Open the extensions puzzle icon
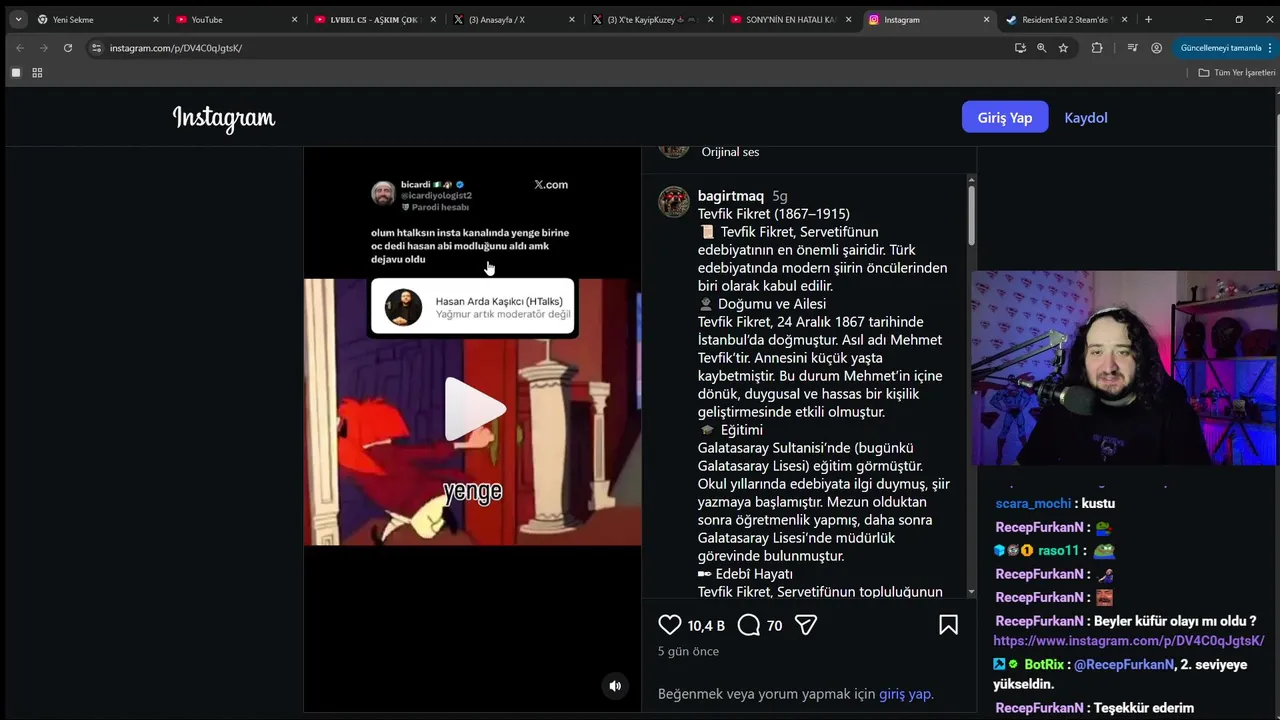This screenshot has width=1280, height=720. click(1097, 47)
